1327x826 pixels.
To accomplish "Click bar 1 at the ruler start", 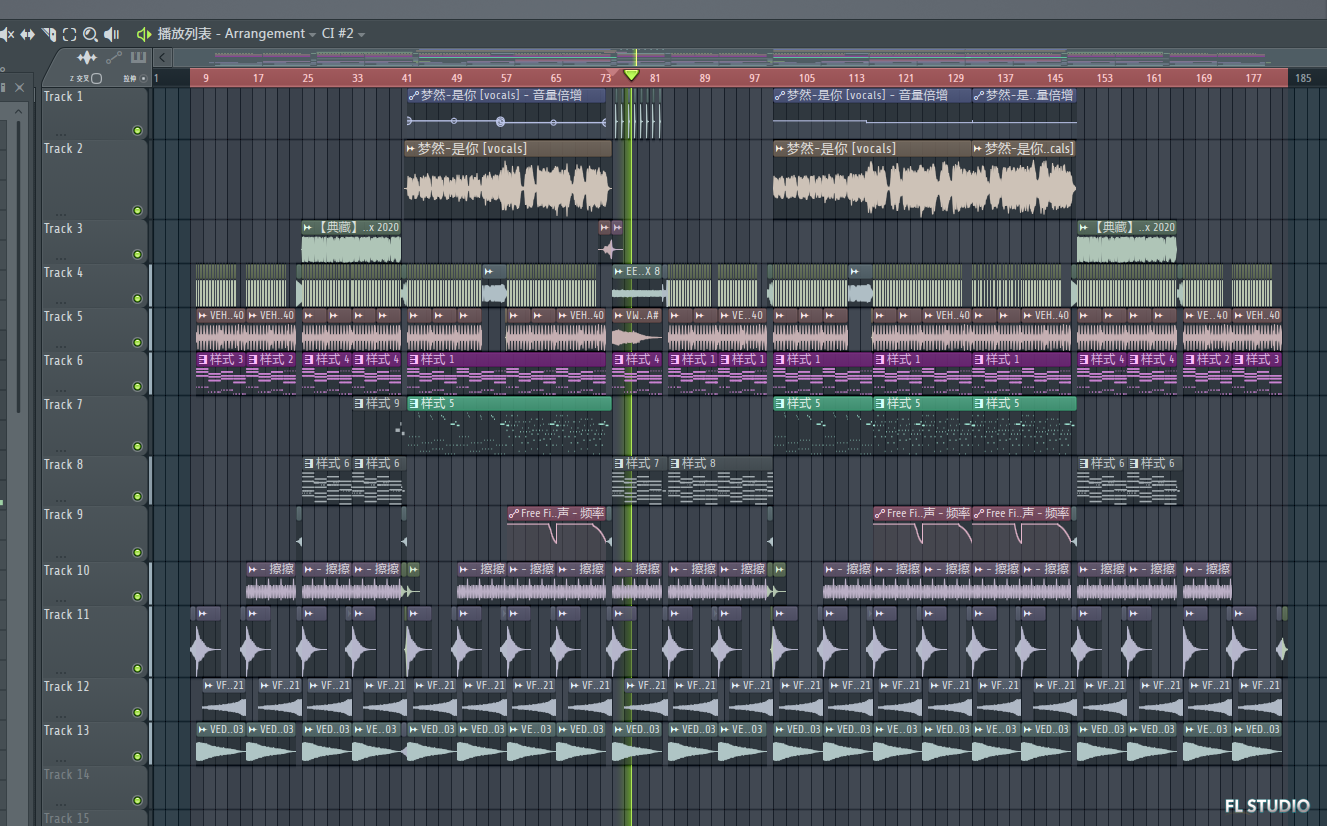I will tap(157, 78).
